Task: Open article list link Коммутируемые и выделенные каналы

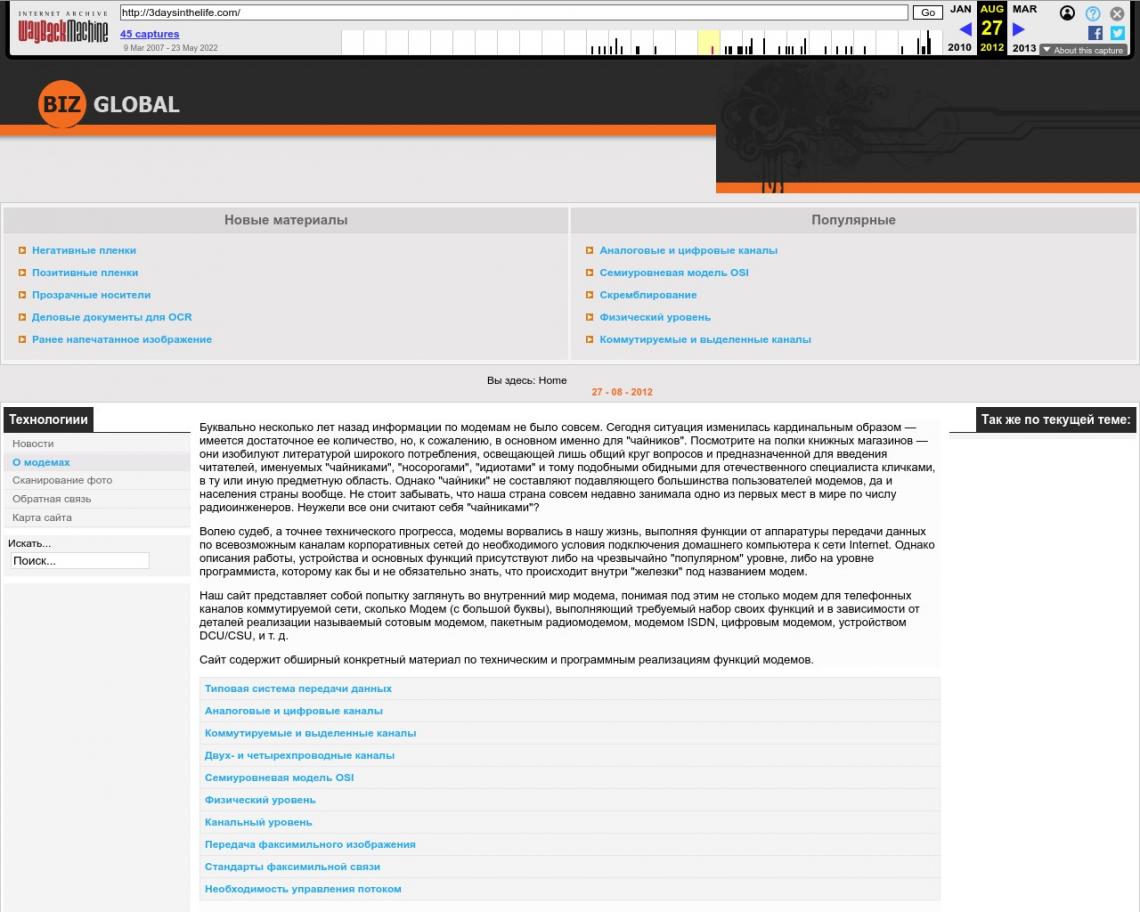Action: pos(310,733)
